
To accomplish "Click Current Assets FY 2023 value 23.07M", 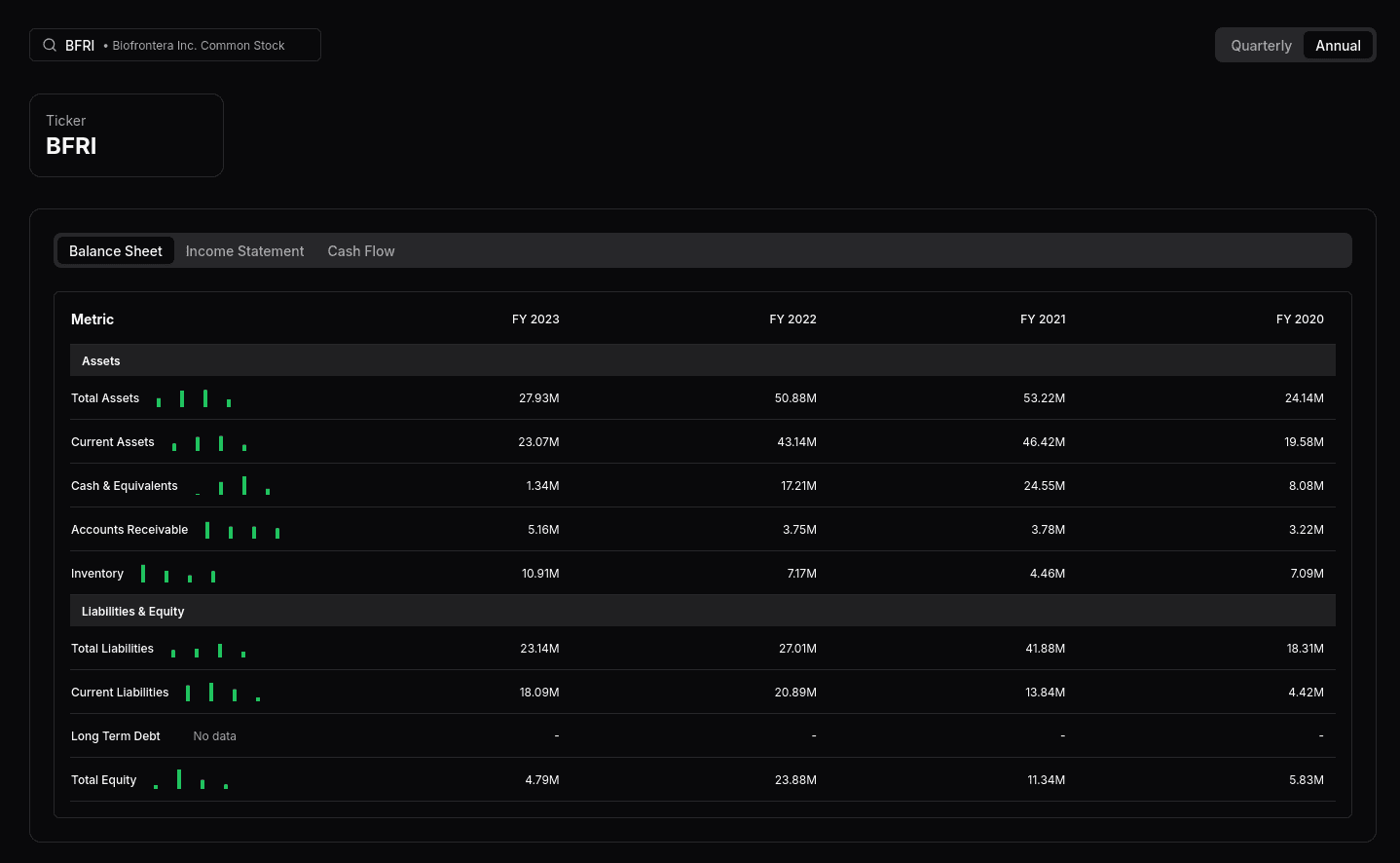I will point(538,442).
